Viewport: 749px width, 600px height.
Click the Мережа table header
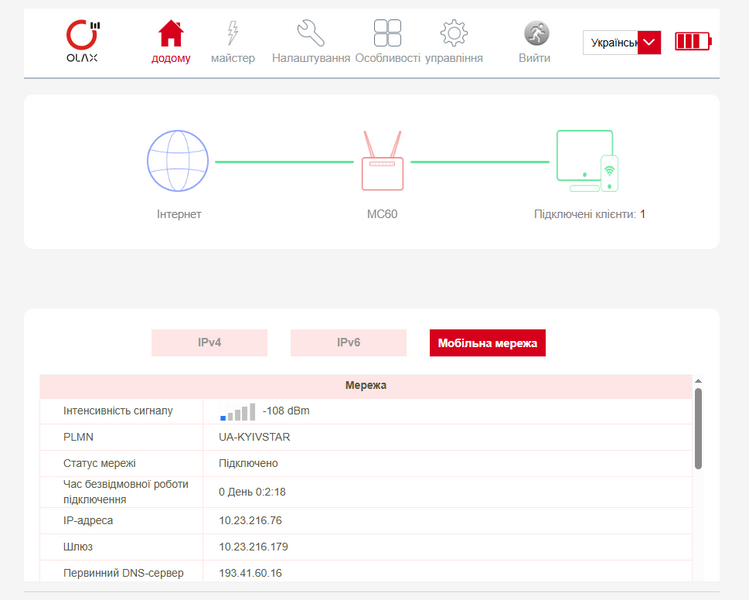tap(366, 386)
